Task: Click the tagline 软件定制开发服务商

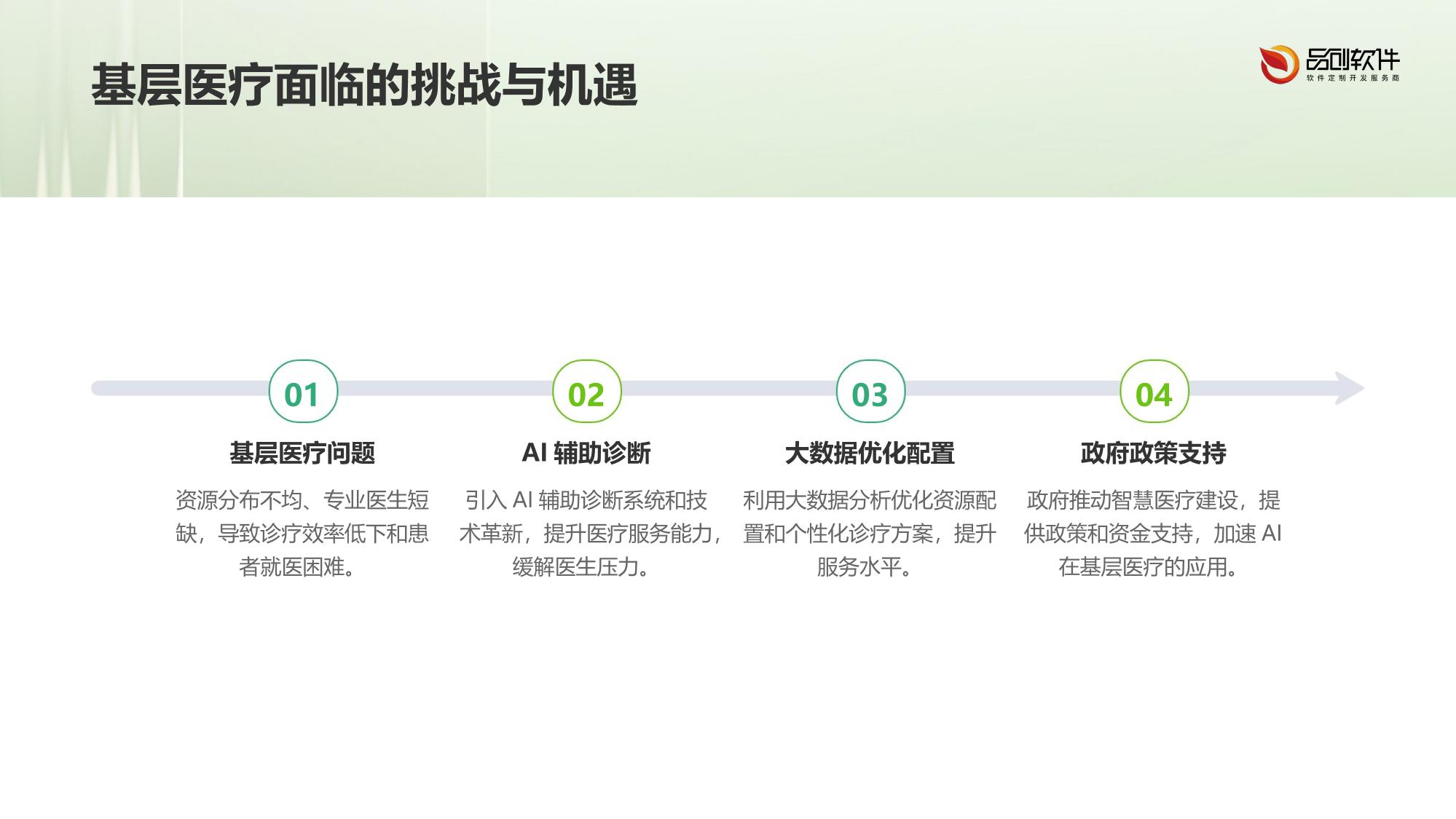Action: pos(1353,78)
